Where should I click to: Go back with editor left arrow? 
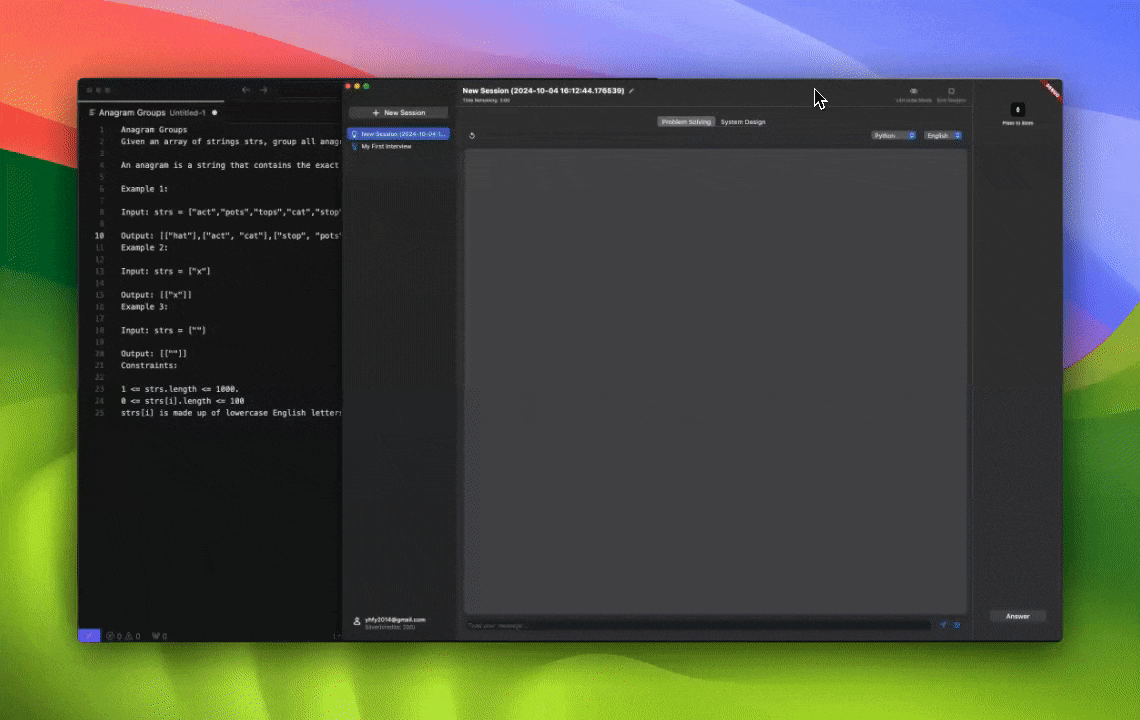click(x=246, y=90)
